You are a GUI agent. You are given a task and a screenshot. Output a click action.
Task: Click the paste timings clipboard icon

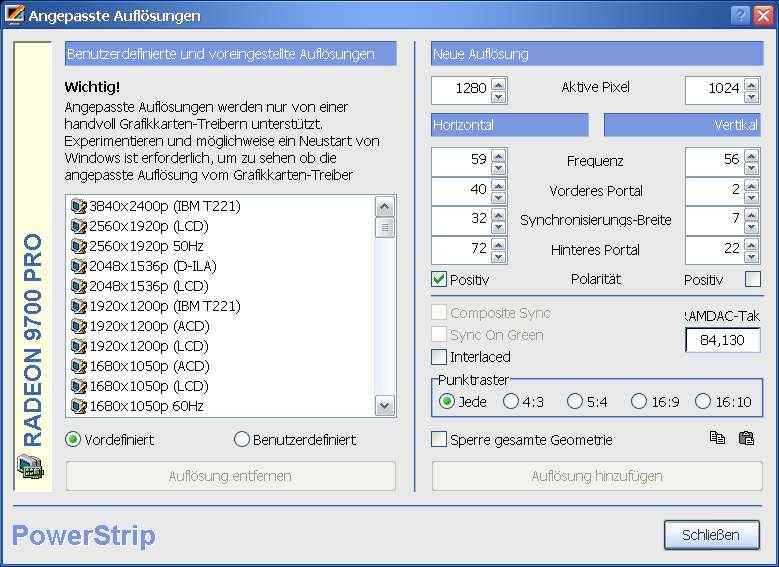(745, 438)
